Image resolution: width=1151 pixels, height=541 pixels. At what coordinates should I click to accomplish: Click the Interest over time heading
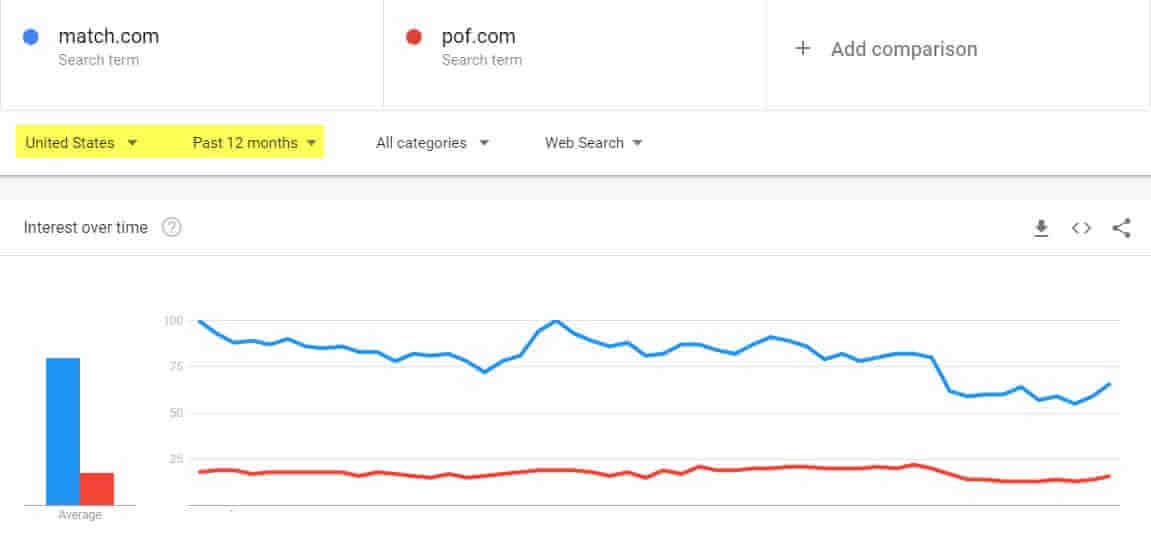point(85,228)
